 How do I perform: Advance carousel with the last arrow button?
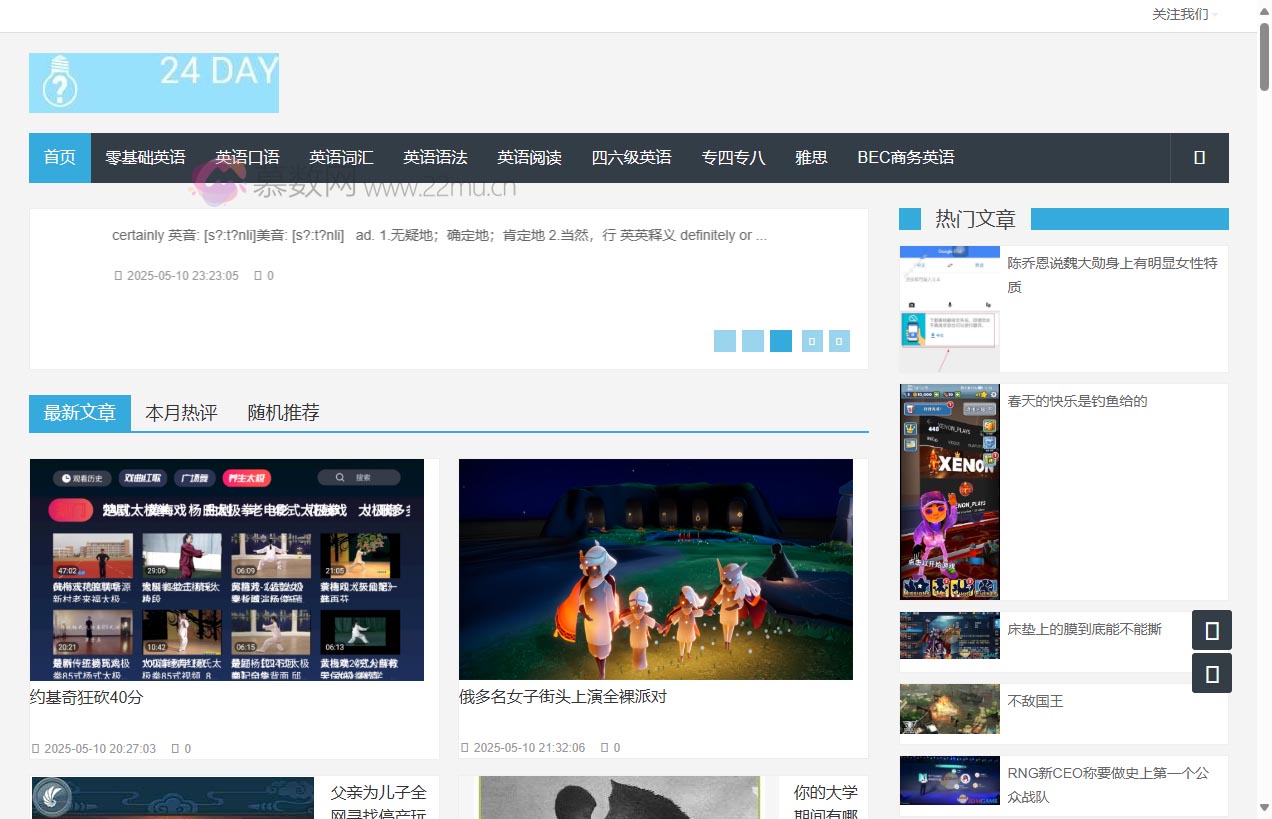(839, 341)
